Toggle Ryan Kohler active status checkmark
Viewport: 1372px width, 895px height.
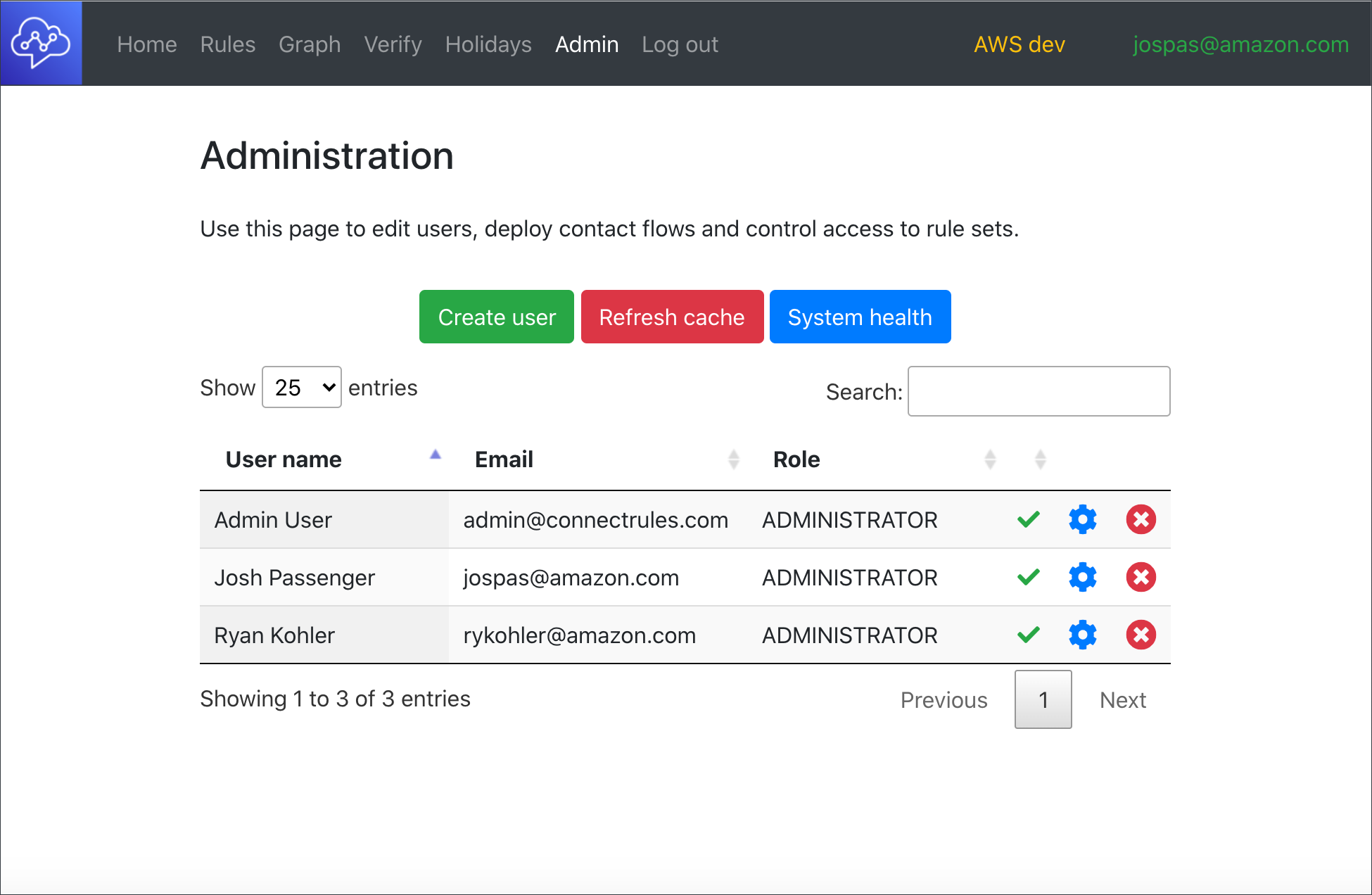point(1028,635)
